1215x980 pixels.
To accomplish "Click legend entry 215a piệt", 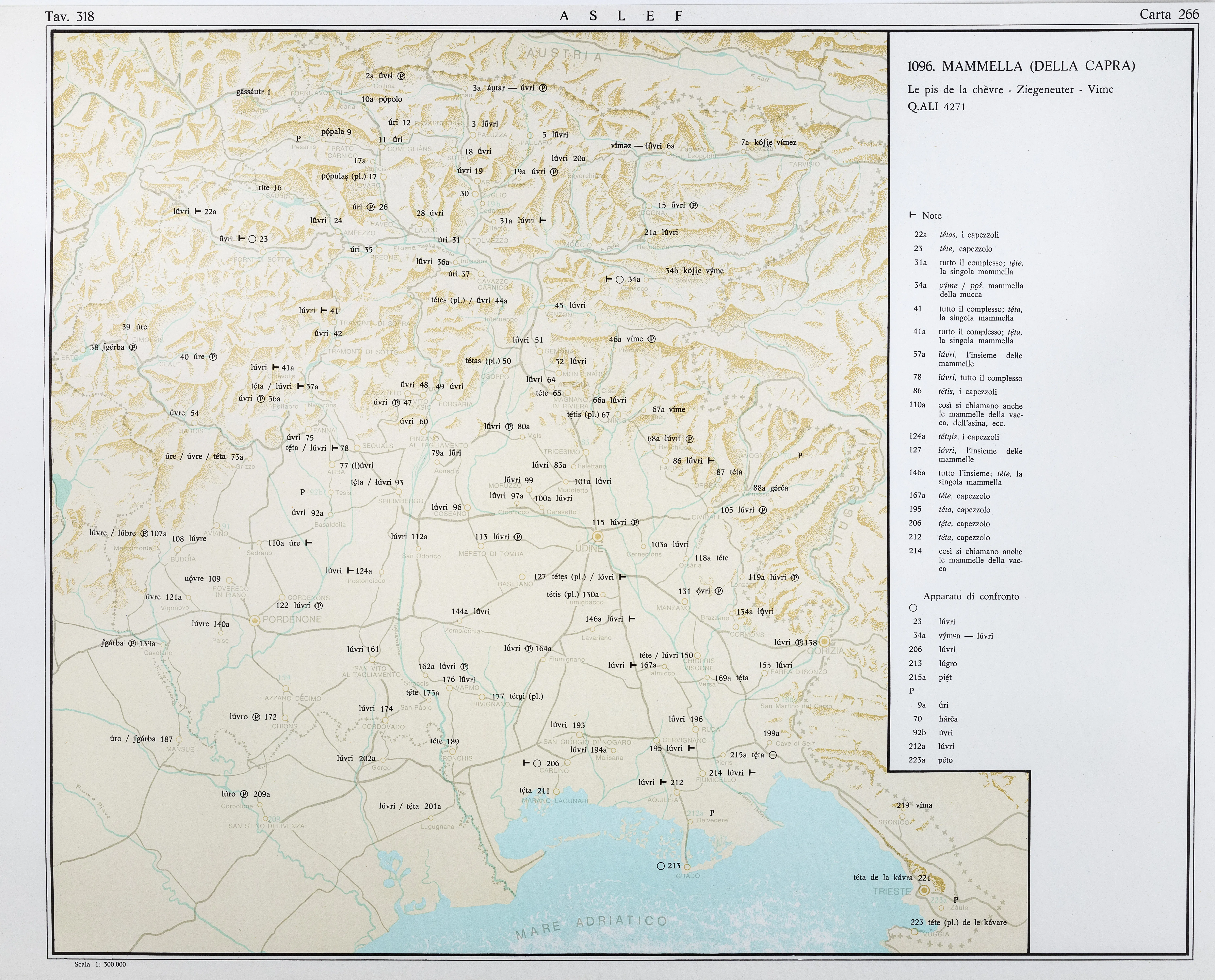I will pos(931,677).
